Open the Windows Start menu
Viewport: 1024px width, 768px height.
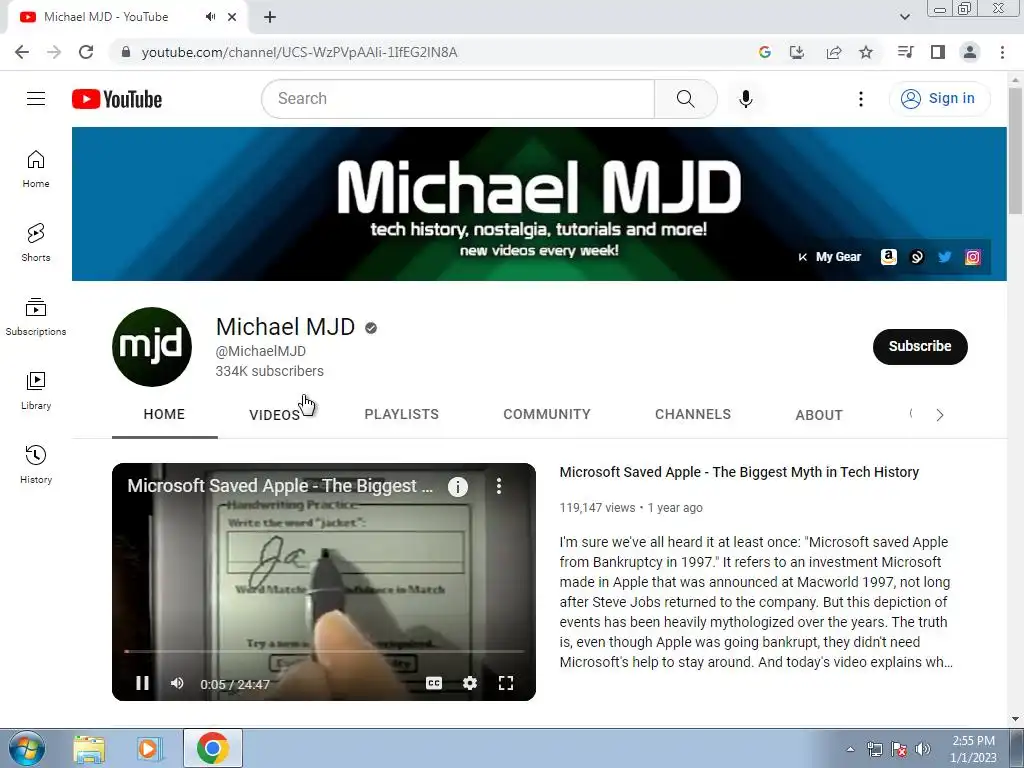(27, 748)
